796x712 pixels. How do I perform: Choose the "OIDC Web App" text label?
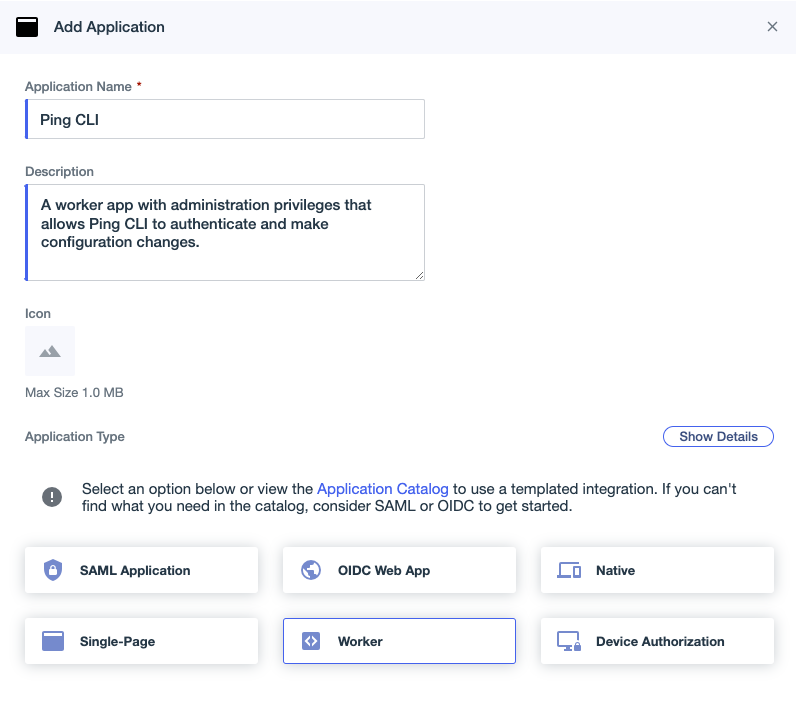[x=384, y=570]
